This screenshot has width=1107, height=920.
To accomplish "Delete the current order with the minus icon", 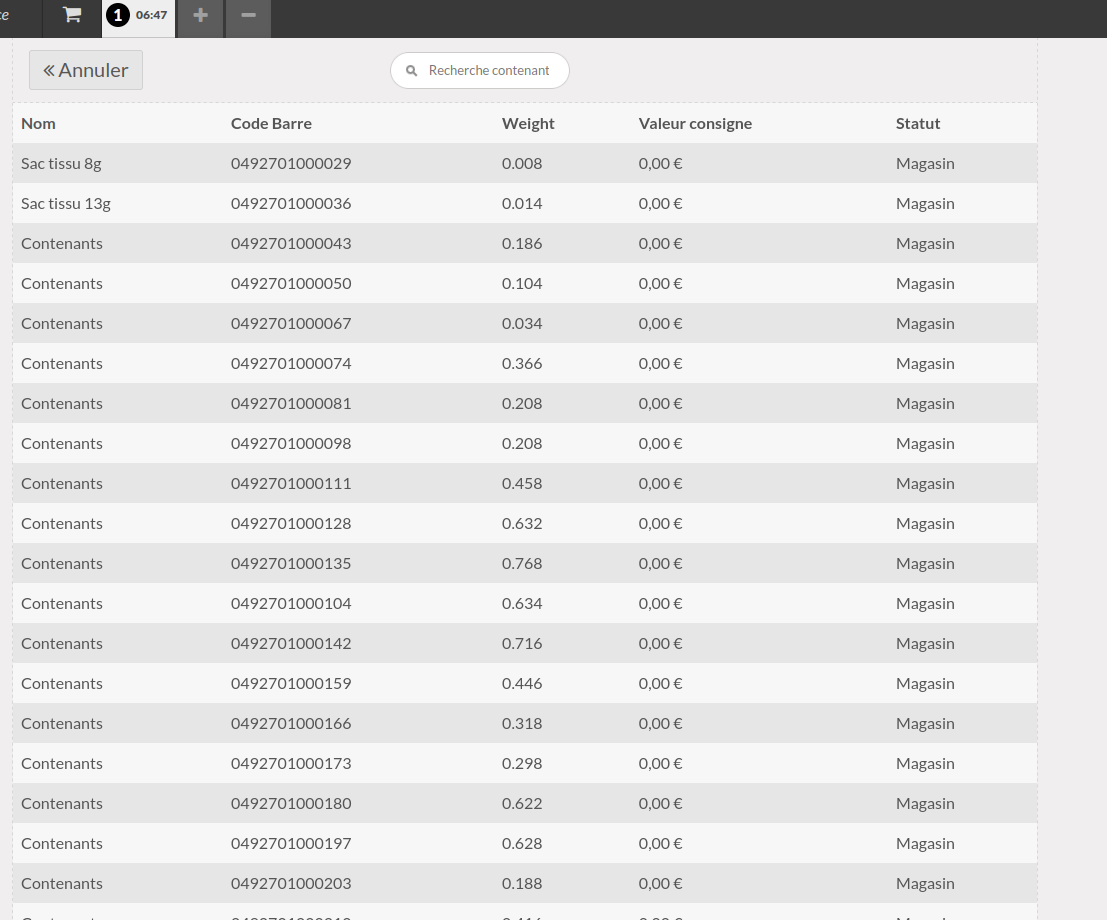I will click(x=248, y=16).
